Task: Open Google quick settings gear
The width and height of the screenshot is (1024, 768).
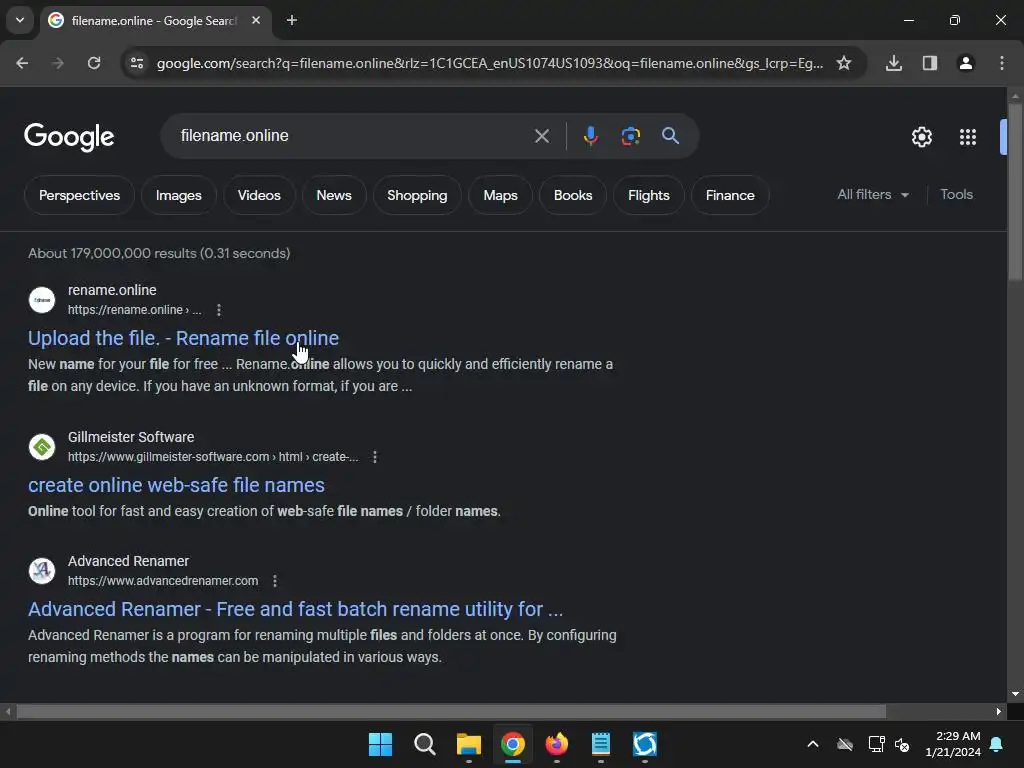Action: pyautogui.click(x=921, y=137)
